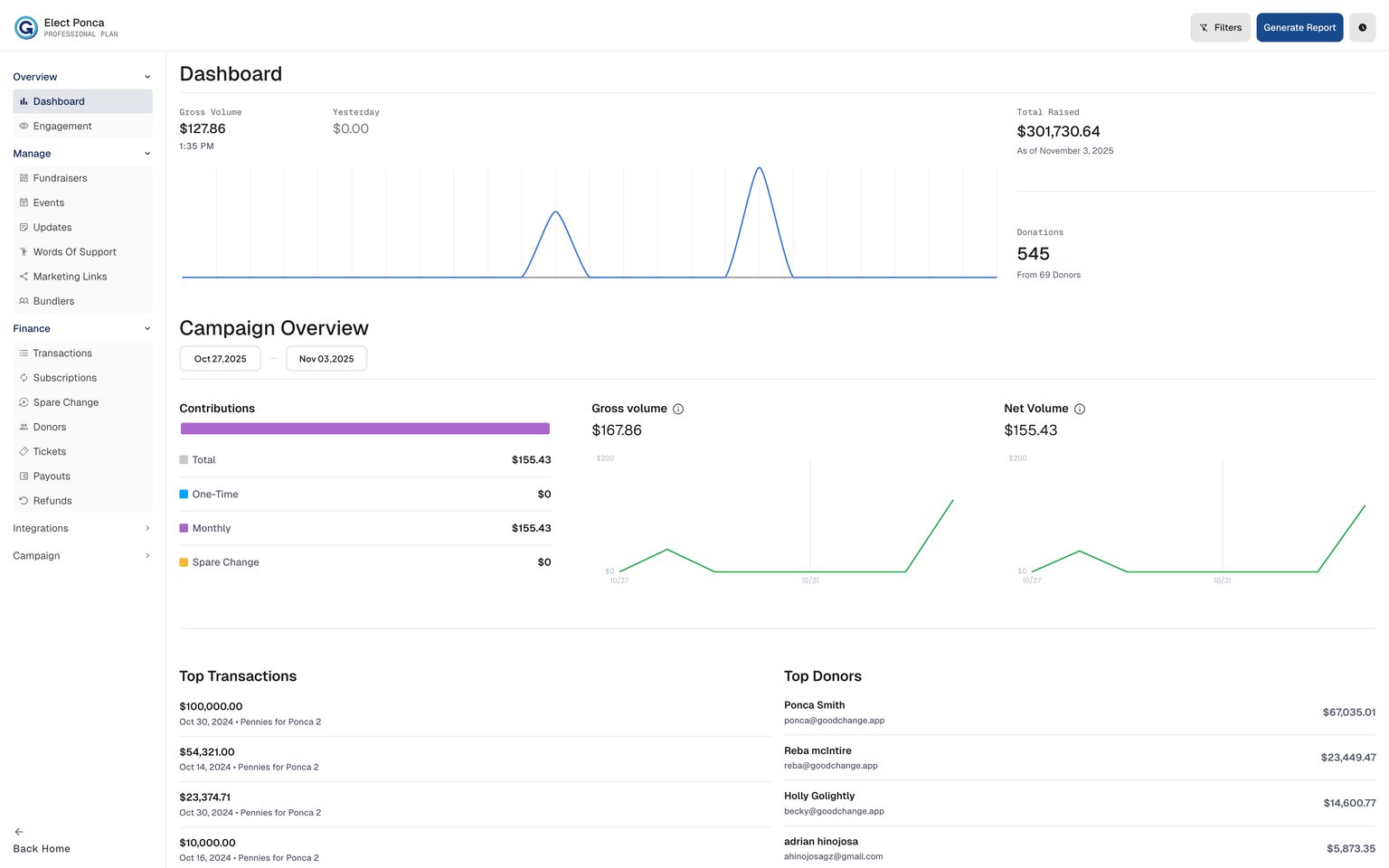
Task: Open the Oct 27, 2025 start date field
Action: 220,359
